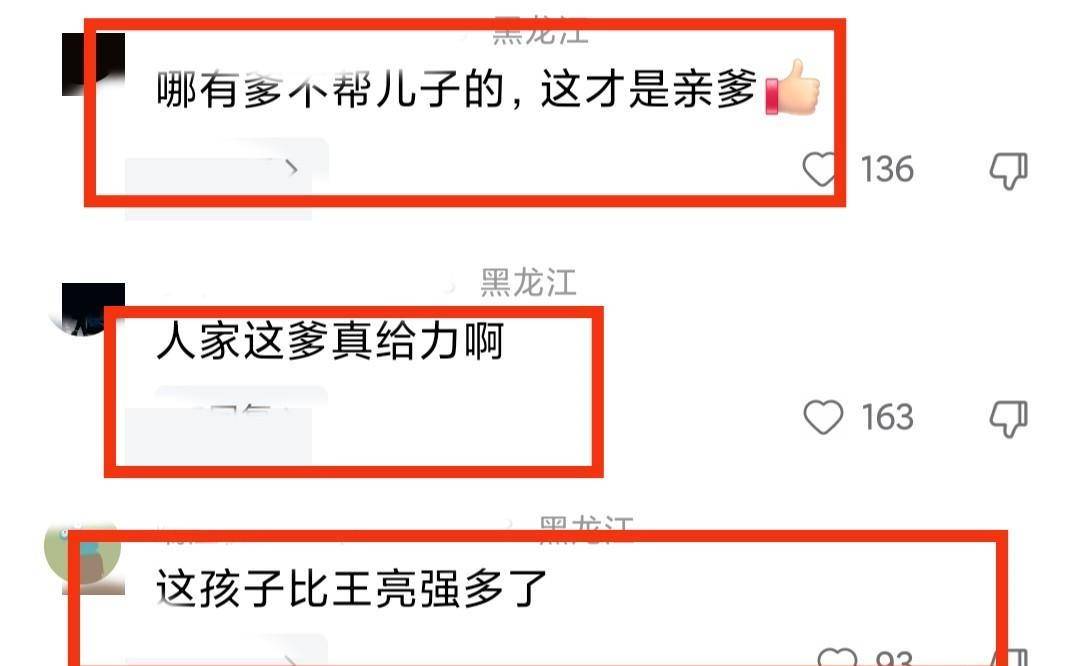Screen dimensions: 1080x666
Task: Click the 黑龙江 label above the first comment
Action: coord(541,31)
